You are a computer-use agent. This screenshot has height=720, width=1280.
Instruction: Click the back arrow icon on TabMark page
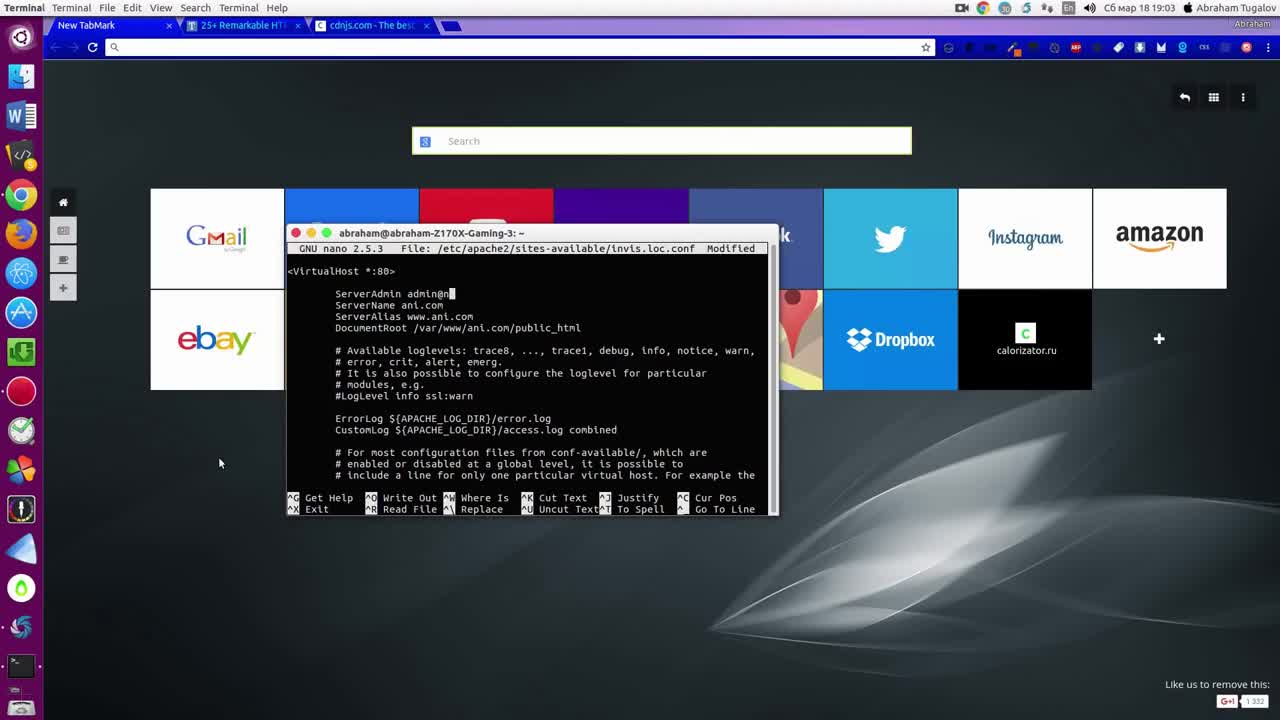[x=1185, y=97]
